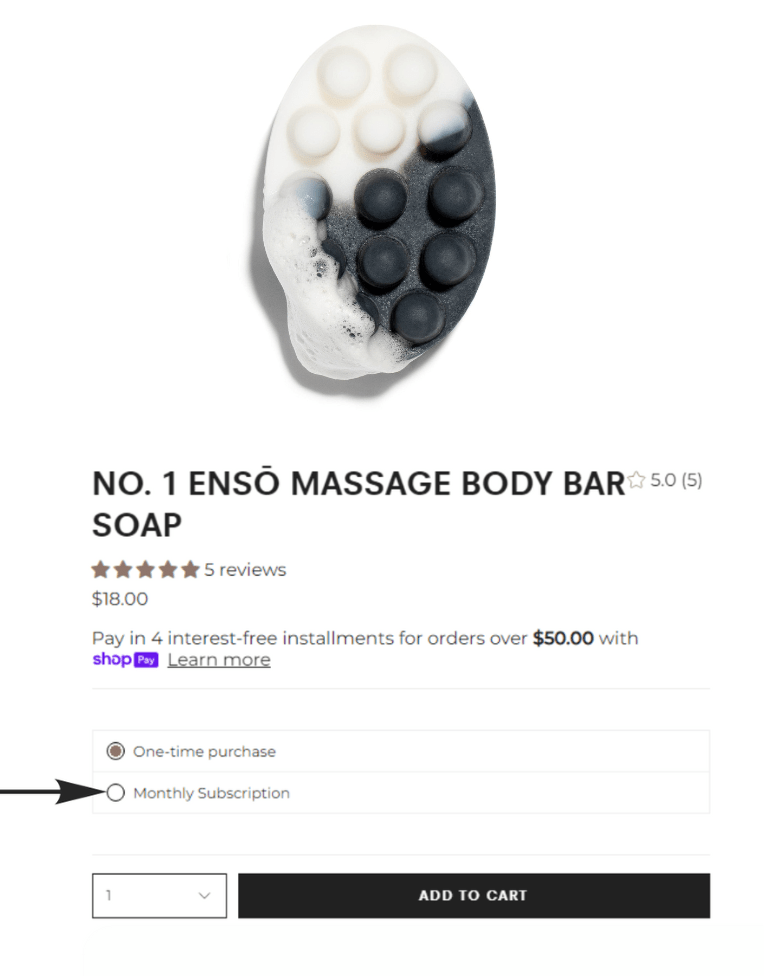
Task: Click the fifth filled review star
Action: click(x=191, y=570)
